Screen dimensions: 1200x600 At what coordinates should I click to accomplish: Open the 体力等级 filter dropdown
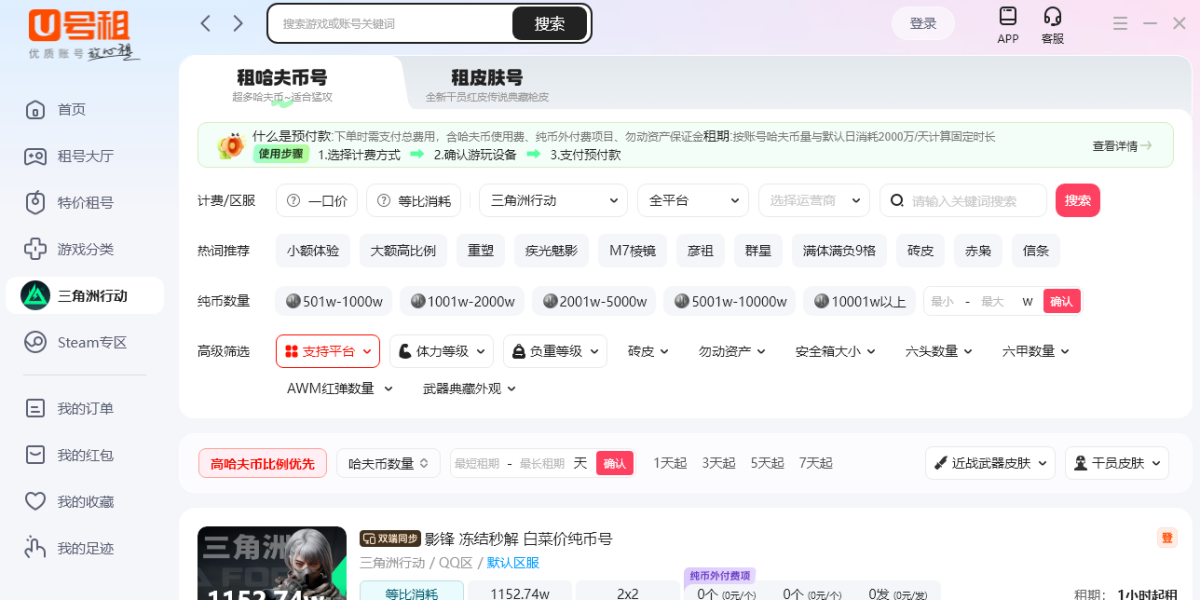441,351
